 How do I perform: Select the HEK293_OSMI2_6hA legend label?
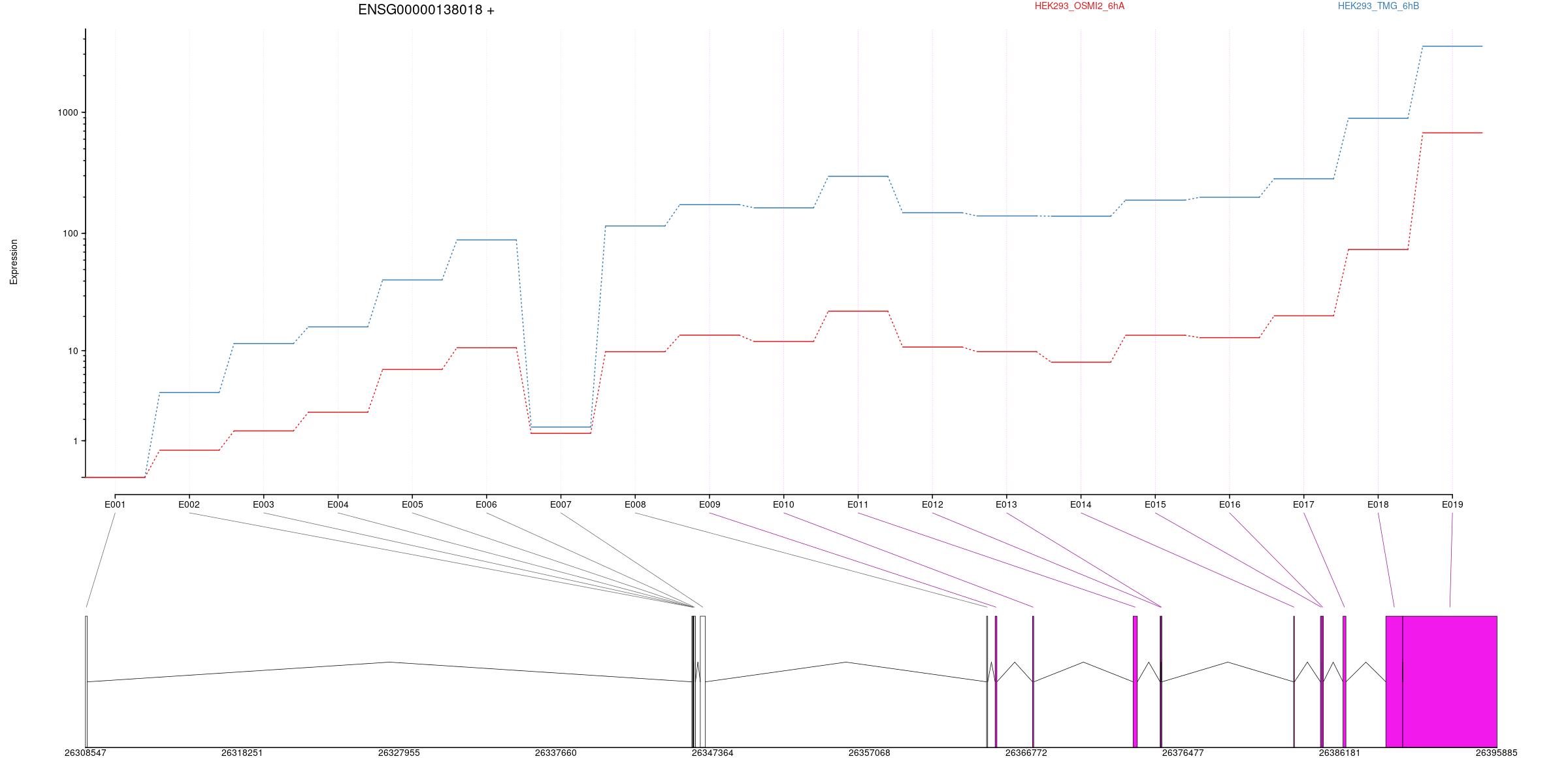(x=1079, y=6)
